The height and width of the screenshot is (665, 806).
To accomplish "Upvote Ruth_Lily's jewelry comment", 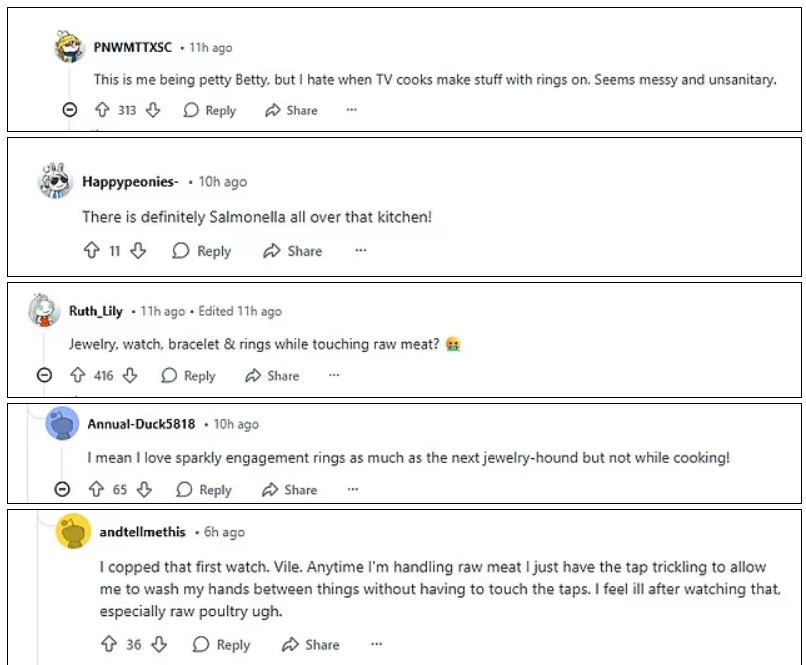I will click(76, 376).
